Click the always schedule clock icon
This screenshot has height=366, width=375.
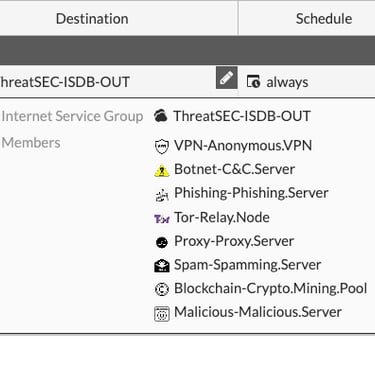click(253, 81)
